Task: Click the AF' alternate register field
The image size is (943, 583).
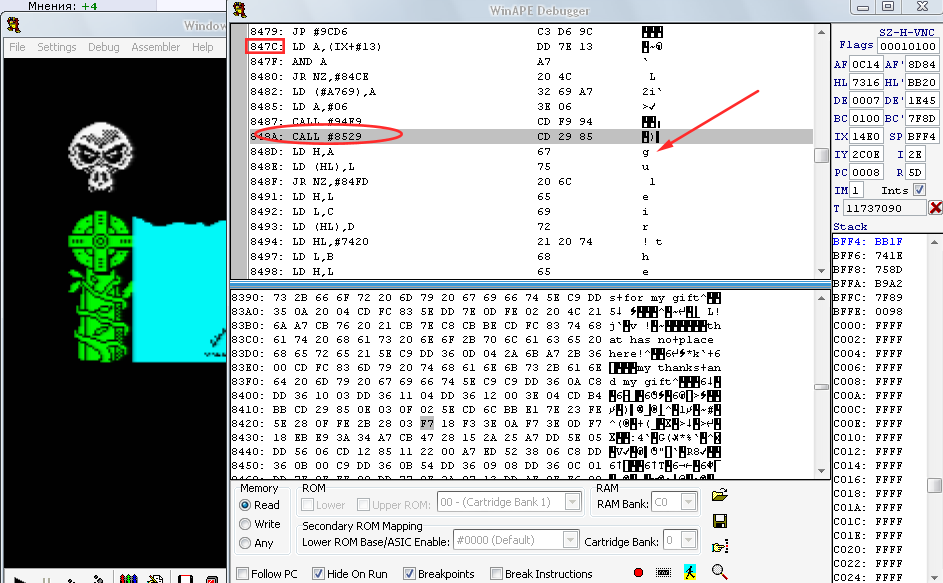Action: (x=921, y=64)
